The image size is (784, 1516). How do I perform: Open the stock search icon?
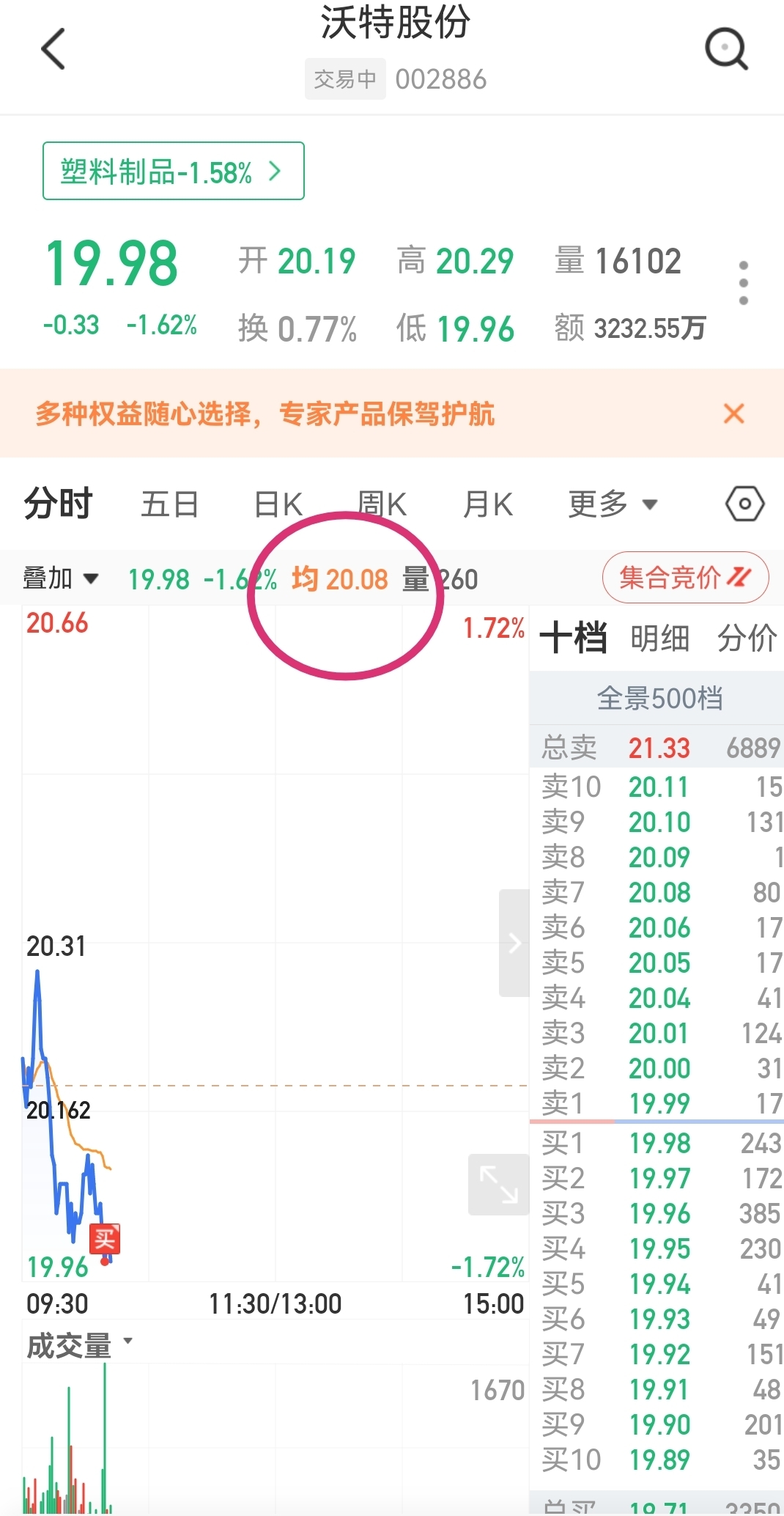click(x=726, y=49)
